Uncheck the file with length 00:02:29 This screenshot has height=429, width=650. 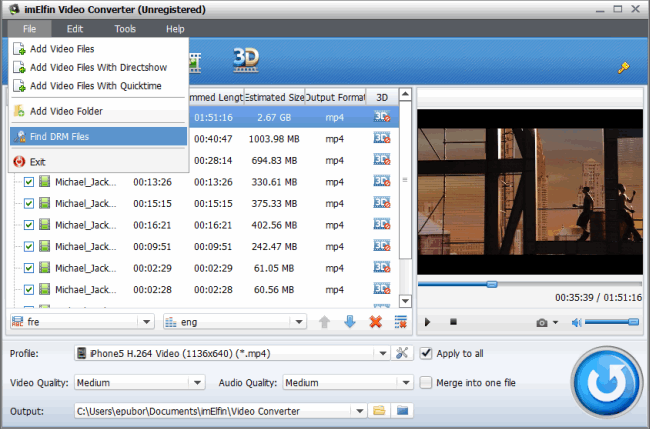29,268
